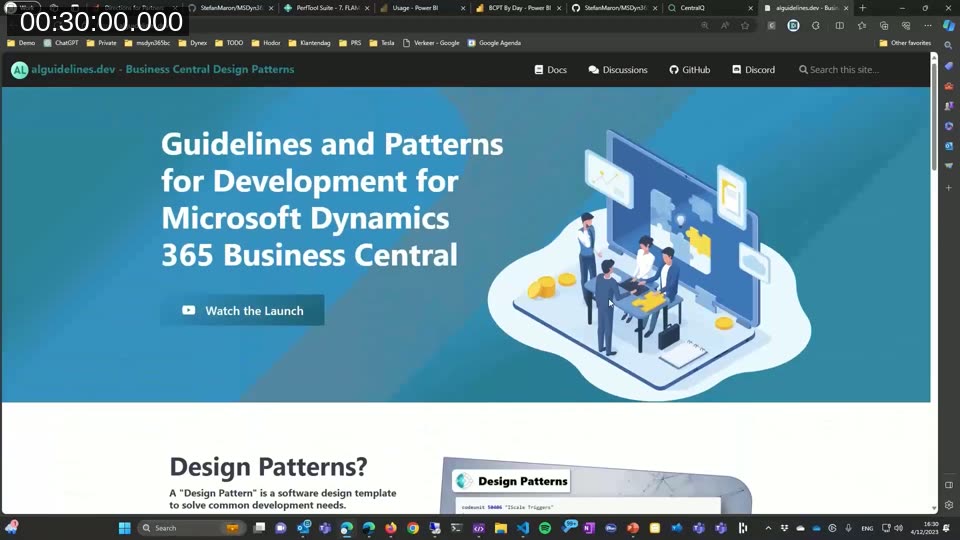Open the browser Extensions puzzle icon
The image size is (960, 540).
click(816, 26)
